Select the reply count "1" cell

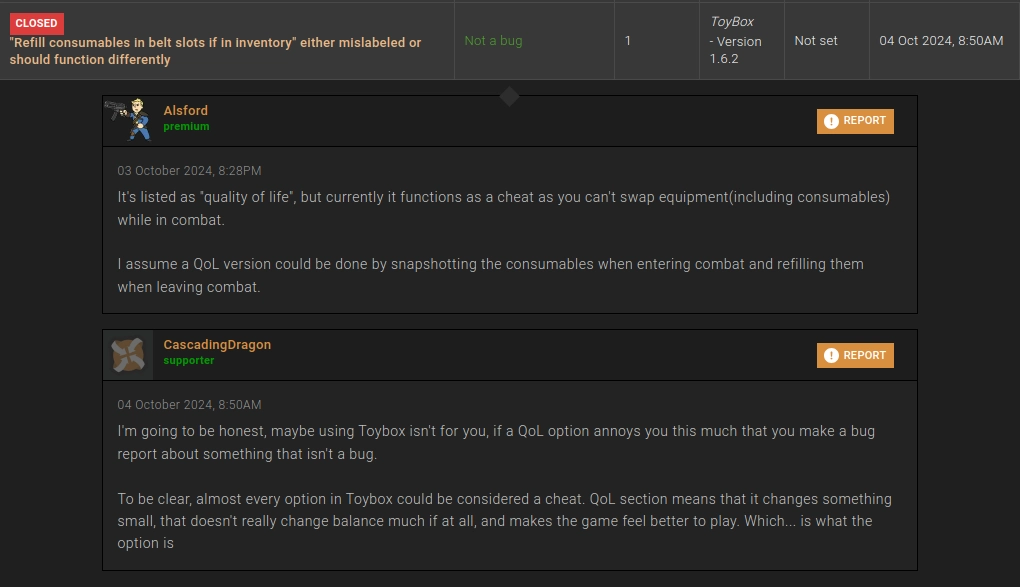(x=657, y=40)
